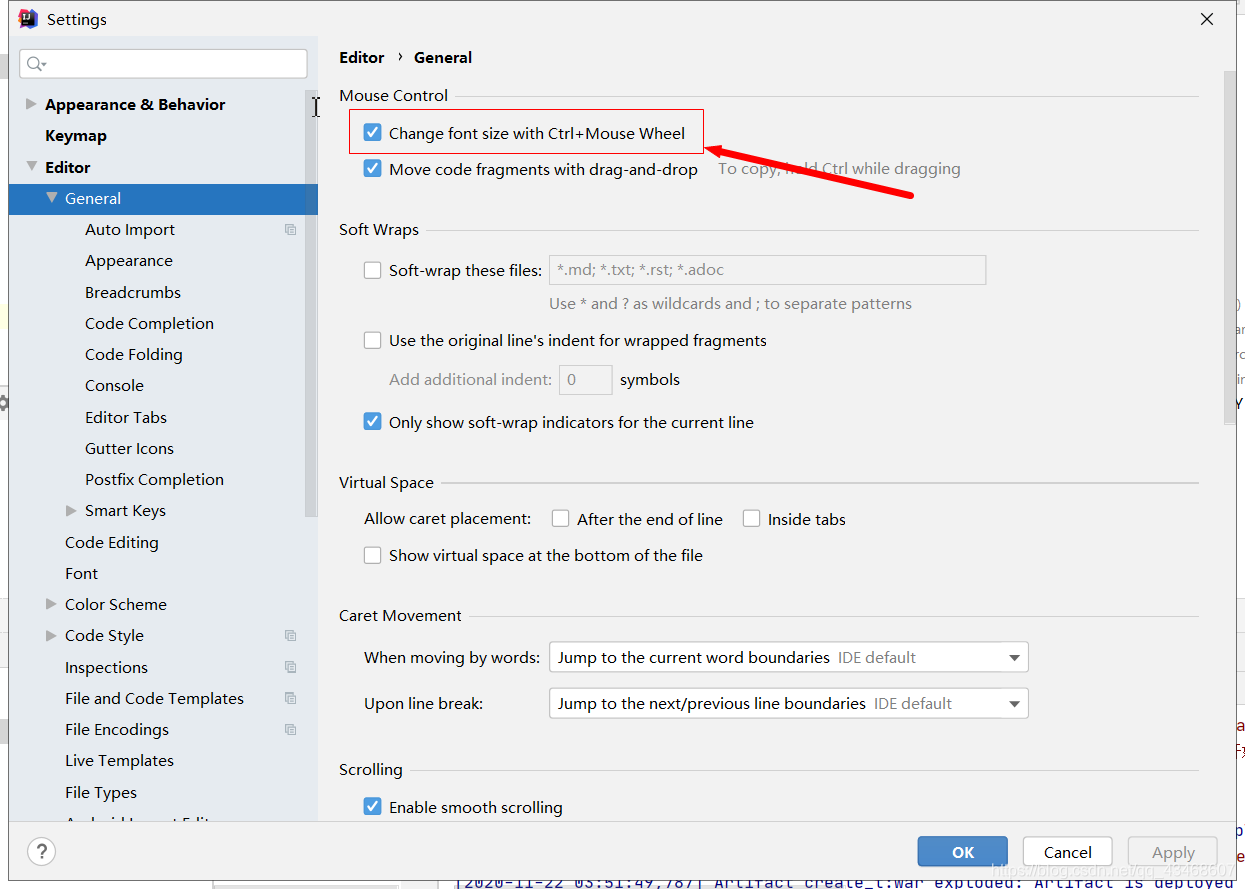Click into the settings search field
This screenshot has width=1245, height=889.
[x=163, y=64]
